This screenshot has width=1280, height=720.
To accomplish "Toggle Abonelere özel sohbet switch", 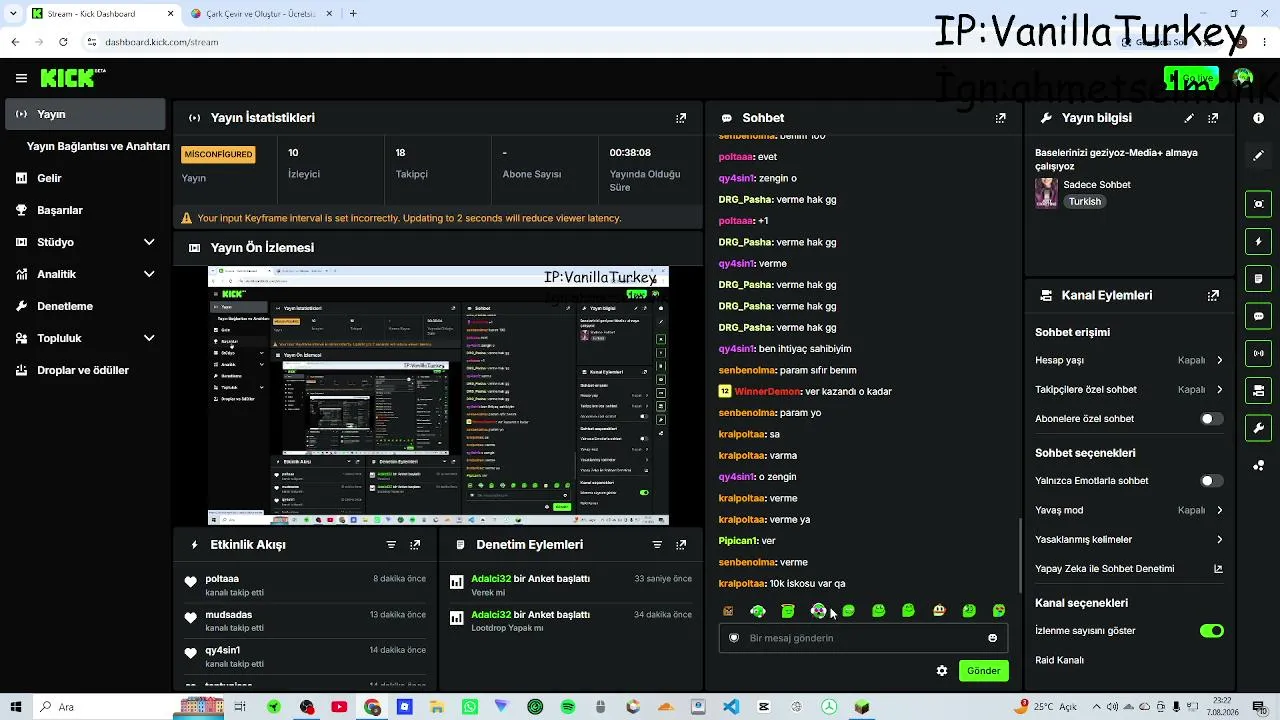I will (x=1211, y=419).
